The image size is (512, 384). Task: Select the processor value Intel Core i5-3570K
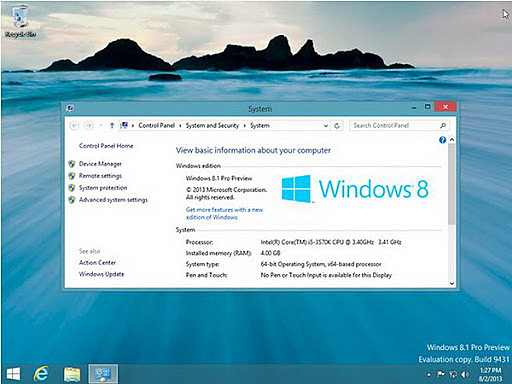[331, 242]
